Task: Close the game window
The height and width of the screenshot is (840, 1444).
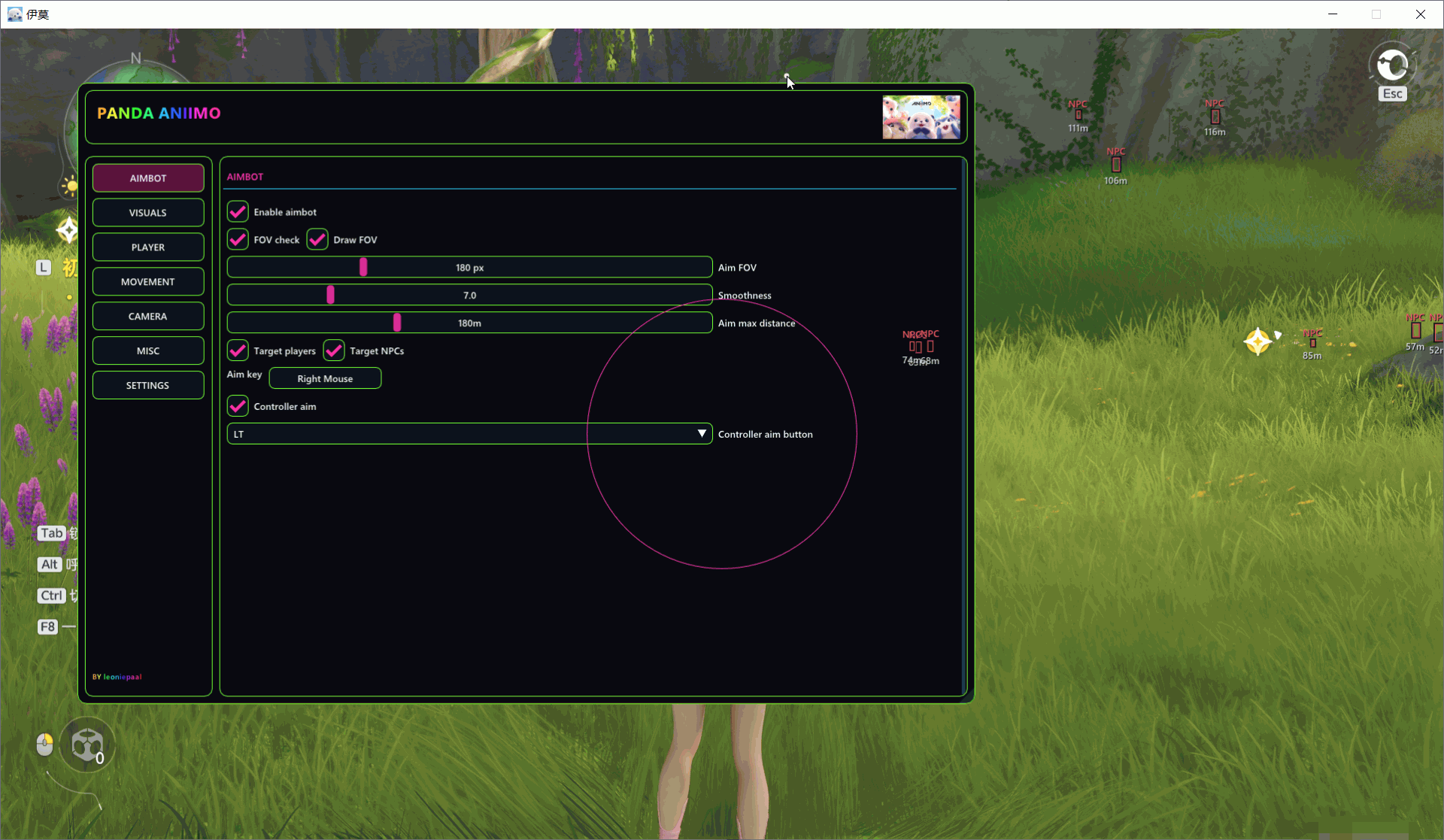Action: click(x=1421, y=14)
